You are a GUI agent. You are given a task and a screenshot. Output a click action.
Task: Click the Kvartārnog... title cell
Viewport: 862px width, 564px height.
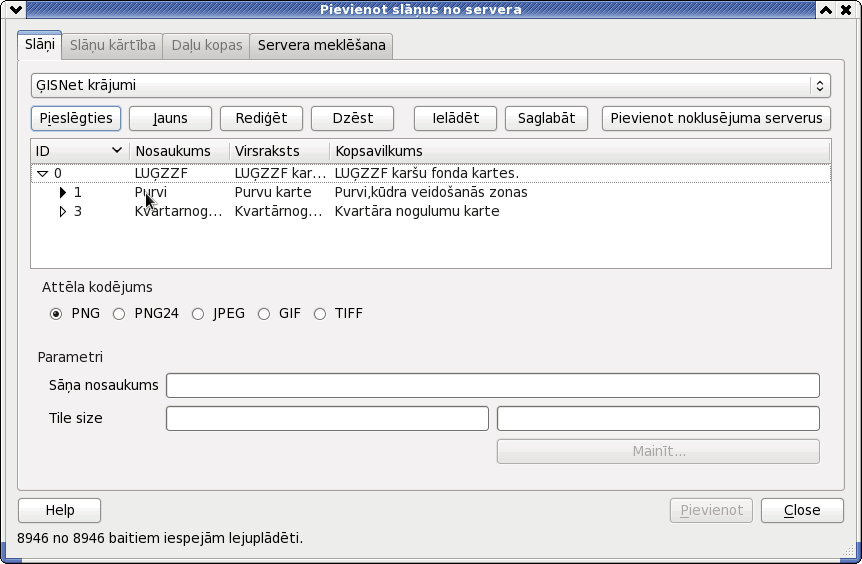278,212
